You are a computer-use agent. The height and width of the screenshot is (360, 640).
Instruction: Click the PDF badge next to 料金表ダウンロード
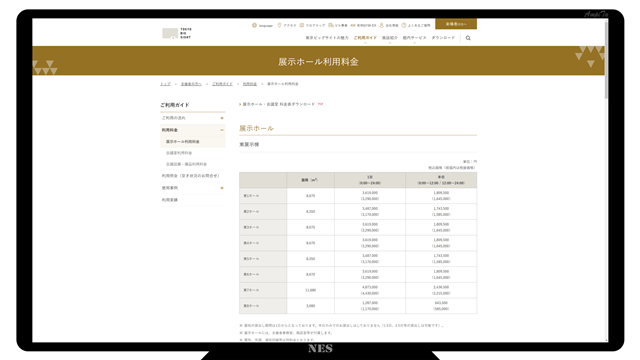320,104
